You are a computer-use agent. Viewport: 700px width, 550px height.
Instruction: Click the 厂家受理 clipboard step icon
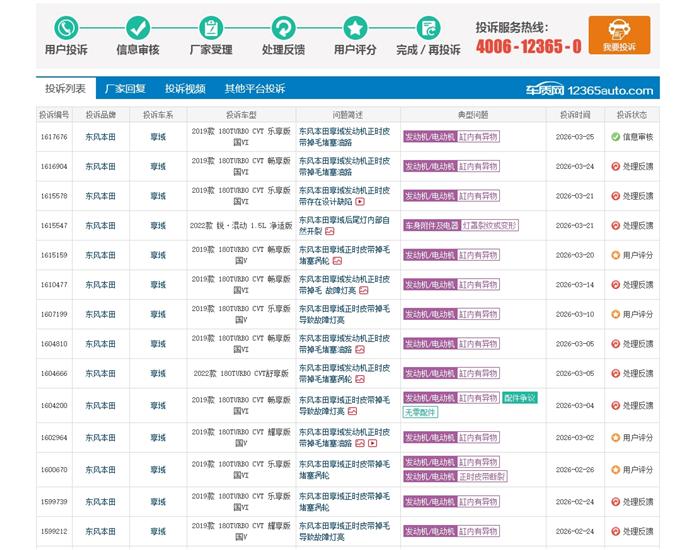211,28
